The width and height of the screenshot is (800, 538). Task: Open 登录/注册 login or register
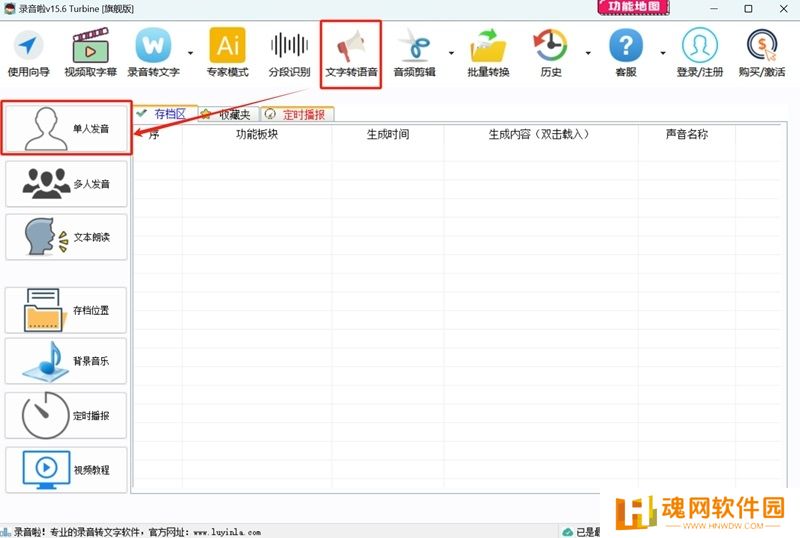coord(700,54)
